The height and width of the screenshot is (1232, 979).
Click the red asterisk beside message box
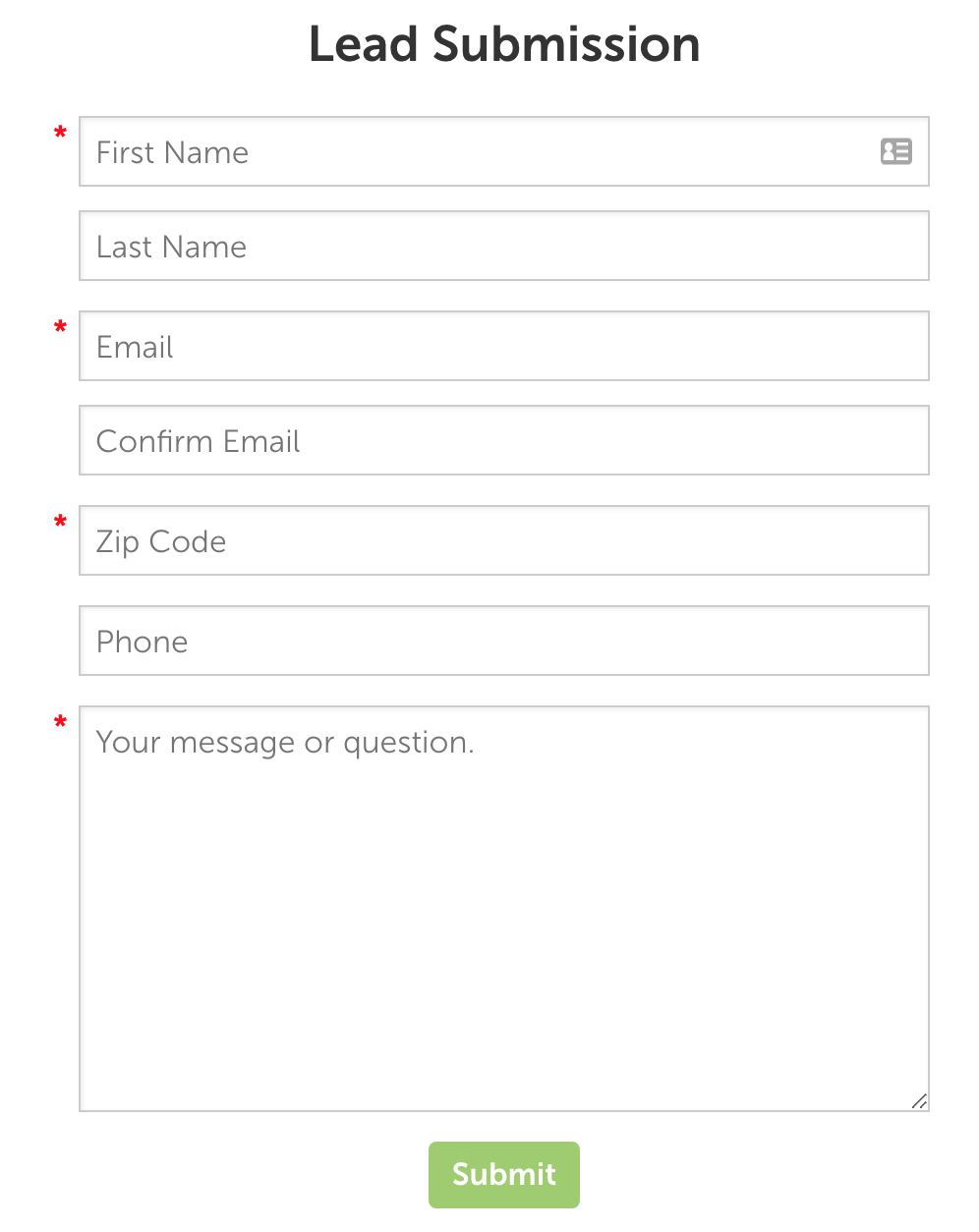(x=61, y=723)
